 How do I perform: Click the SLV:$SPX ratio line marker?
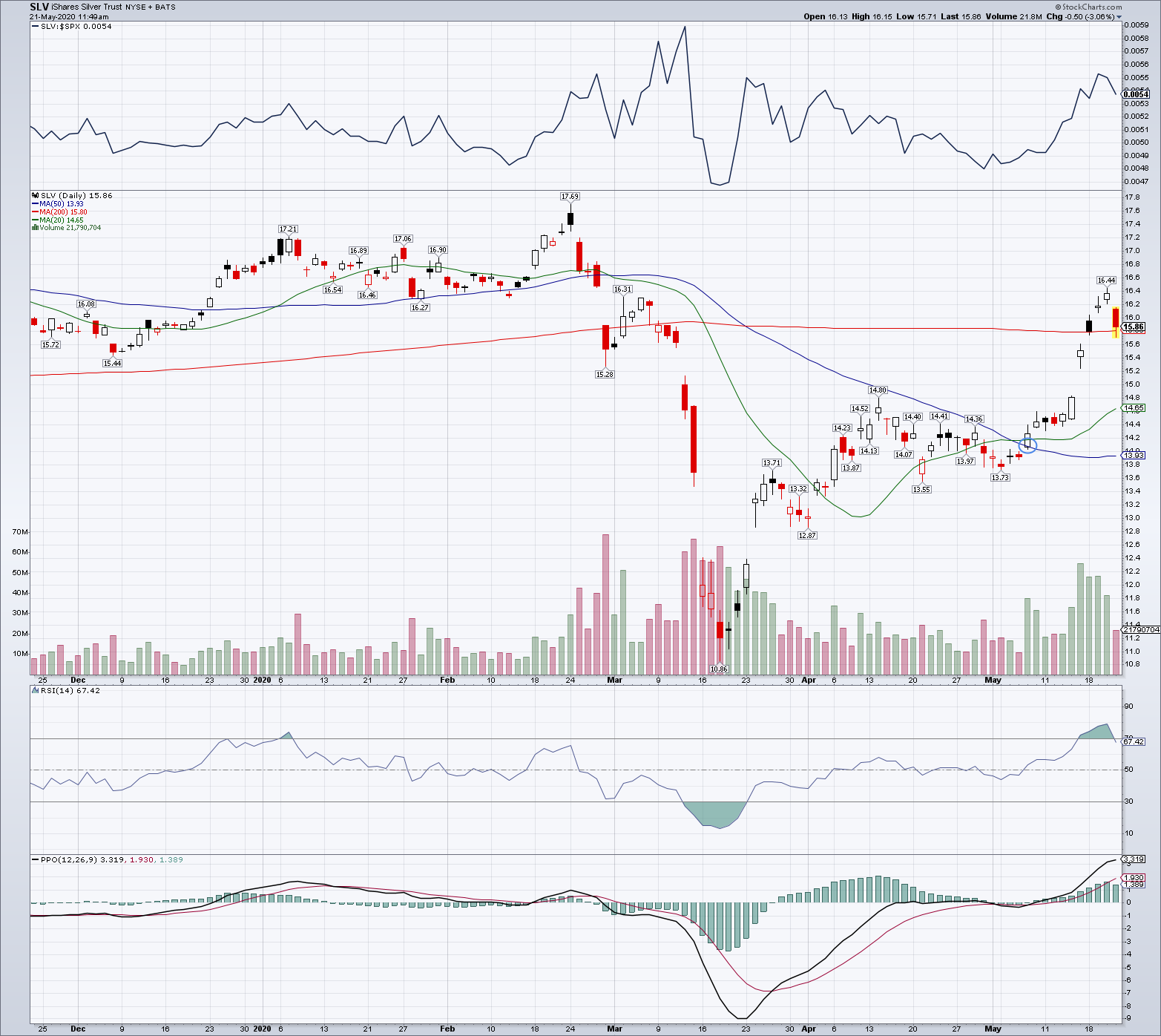[35, 27]
